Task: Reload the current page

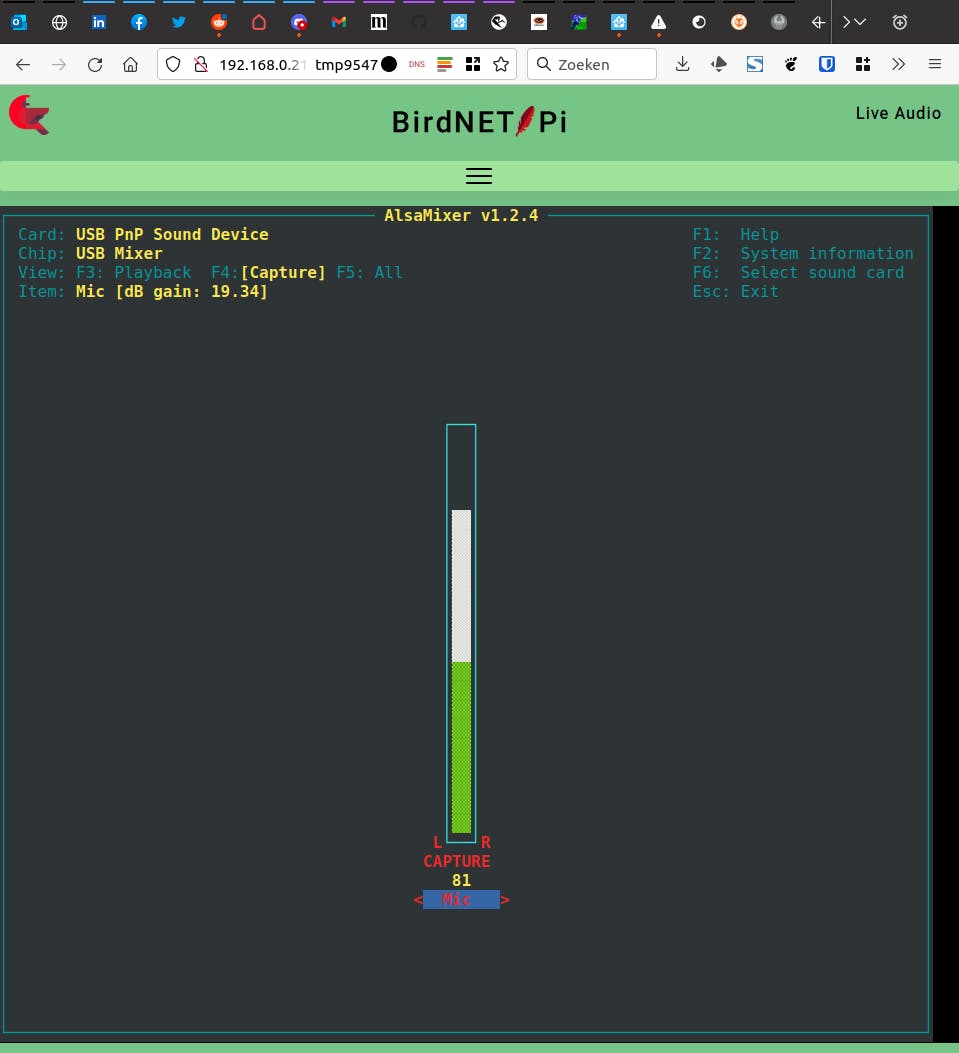Action: click(95, 64)
